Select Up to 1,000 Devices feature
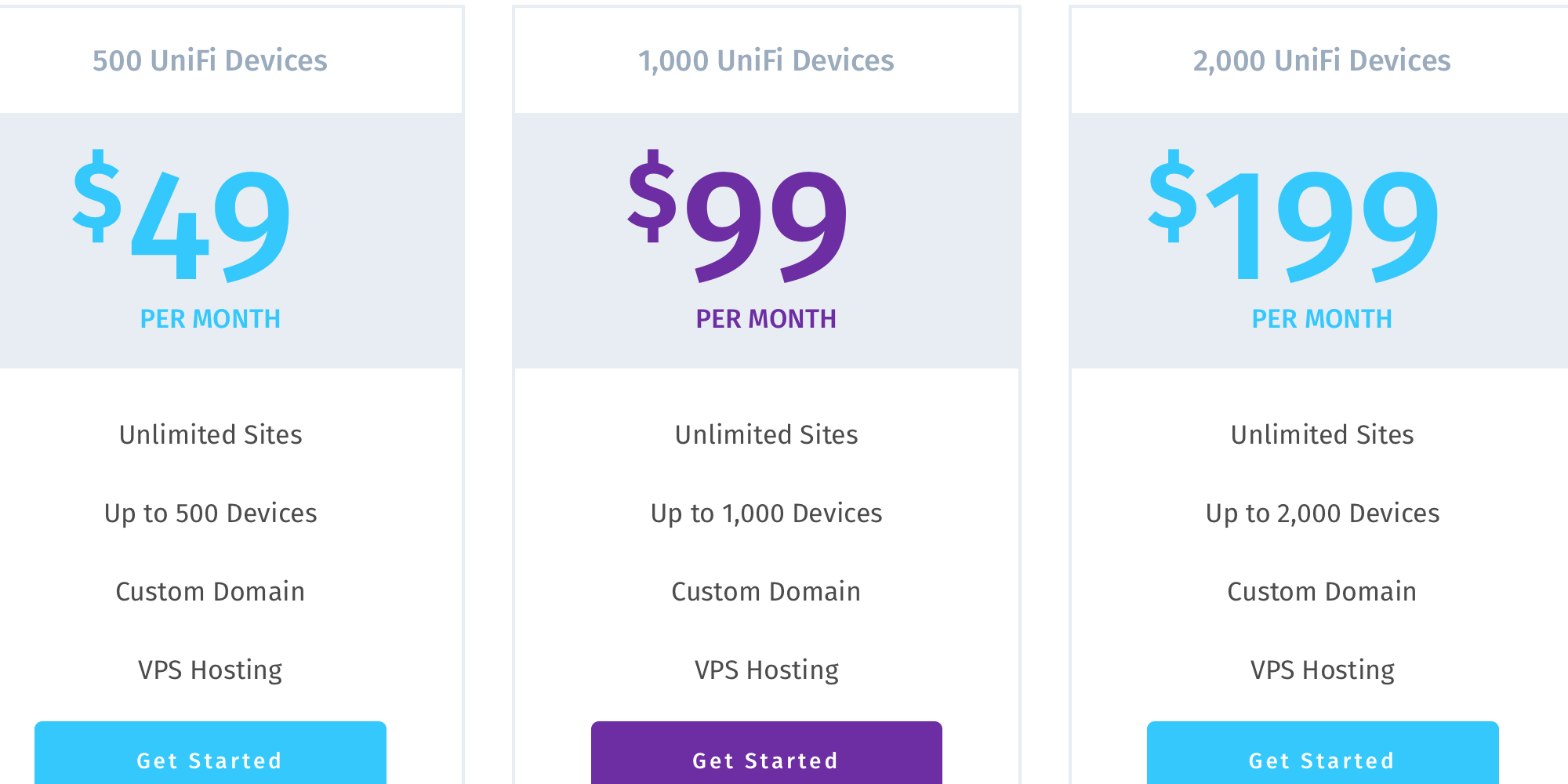The width and height of the screenshot is (1568, 784). click(x=766, y=514)
